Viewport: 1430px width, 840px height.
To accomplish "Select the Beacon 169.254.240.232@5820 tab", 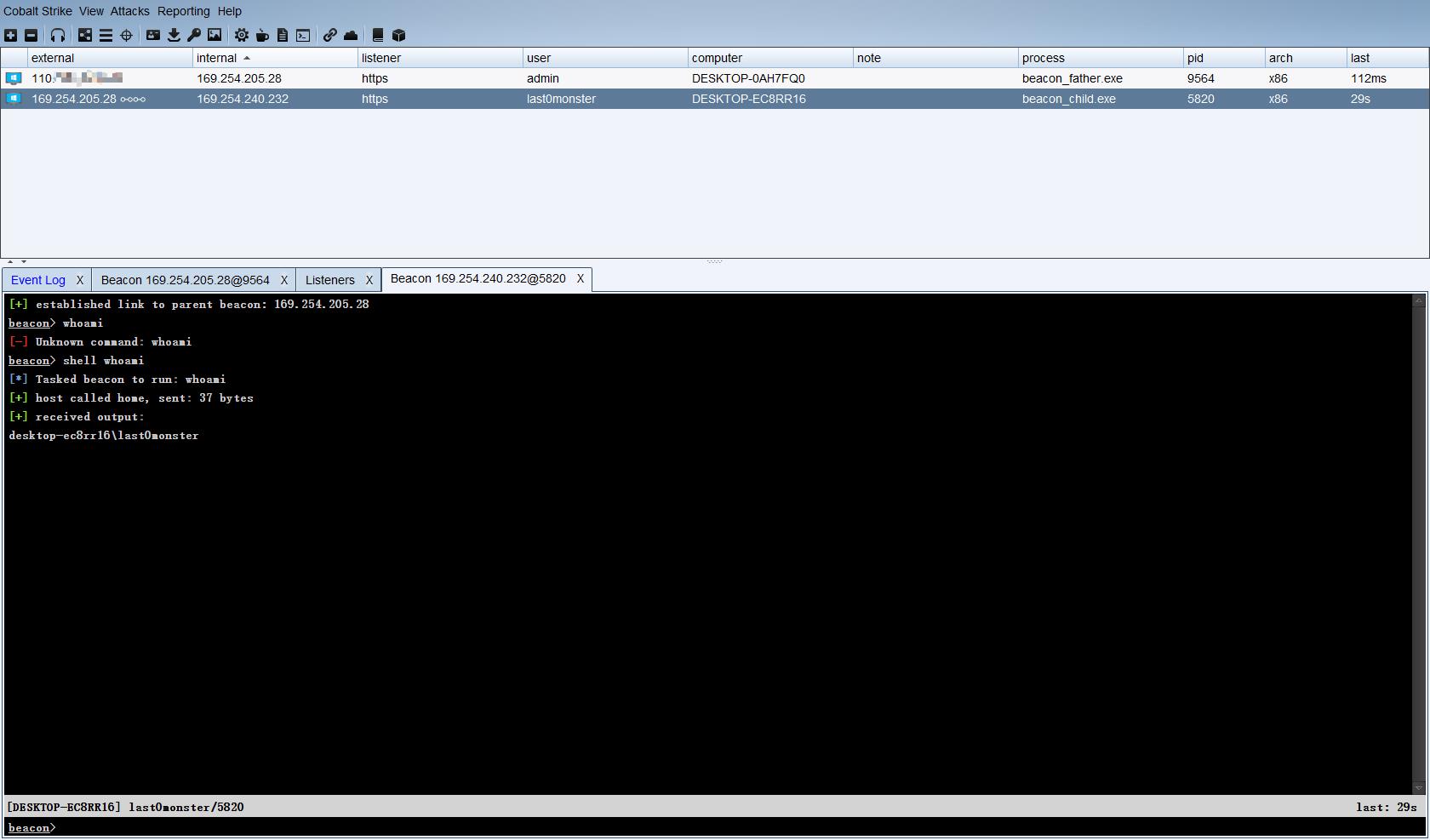I will pos(478,278).
